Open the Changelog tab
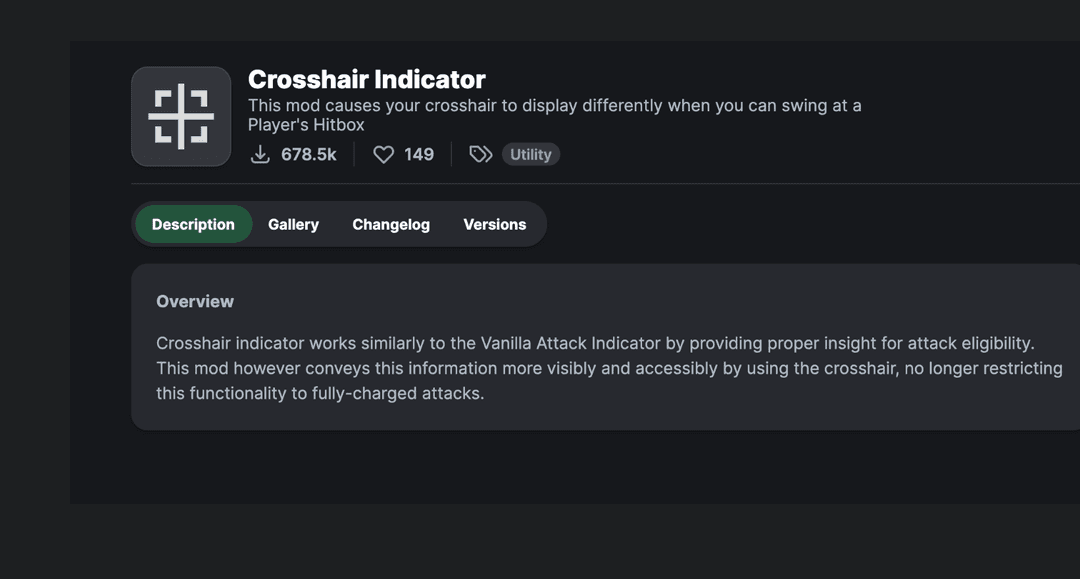 [x=390, y=224]
